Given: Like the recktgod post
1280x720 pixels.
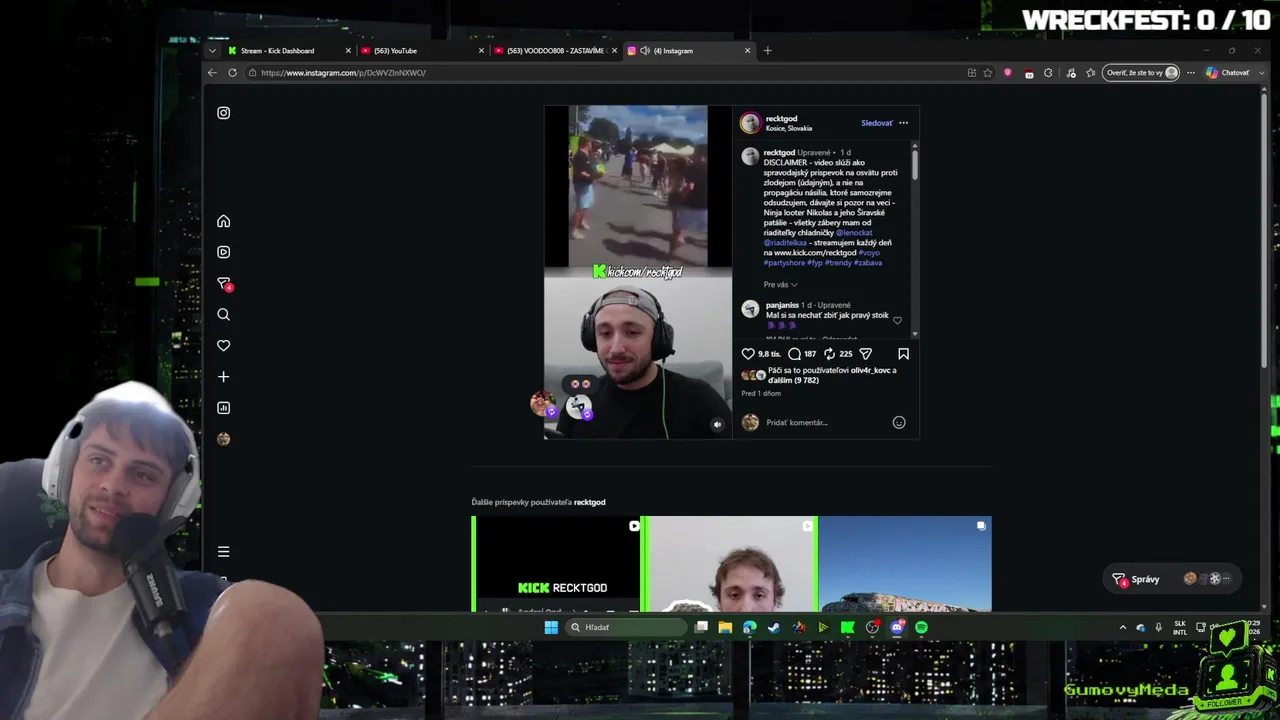Looking at the screenshot, I should [x=748, y=354].
